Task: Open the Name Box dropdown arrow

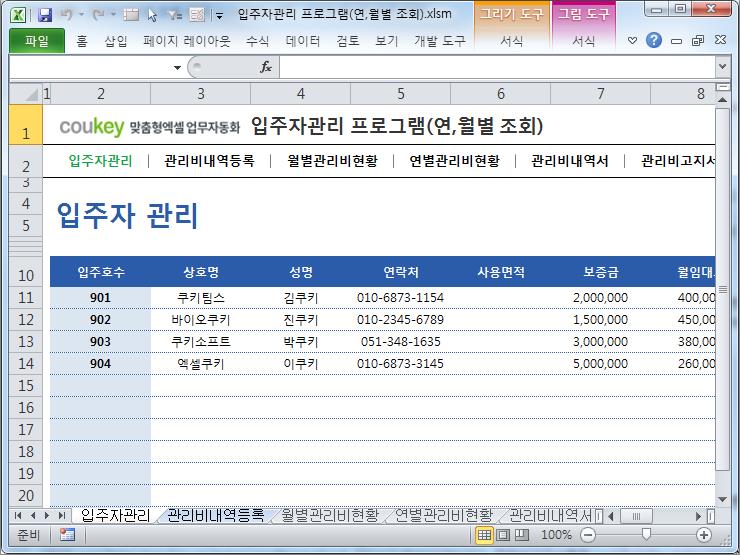Action: coord(177,67)
